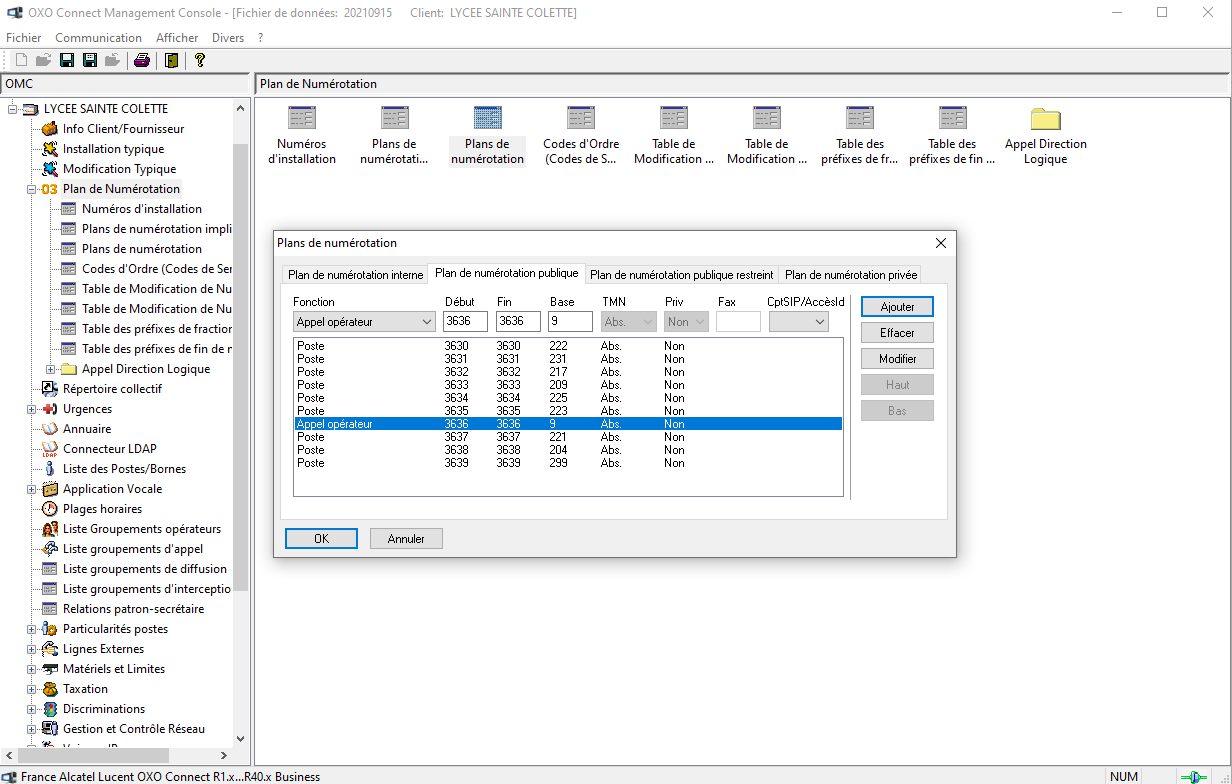Open Help via yellow question mark icon
Viewport: 1232px width, 784px height.
point(200,60)
